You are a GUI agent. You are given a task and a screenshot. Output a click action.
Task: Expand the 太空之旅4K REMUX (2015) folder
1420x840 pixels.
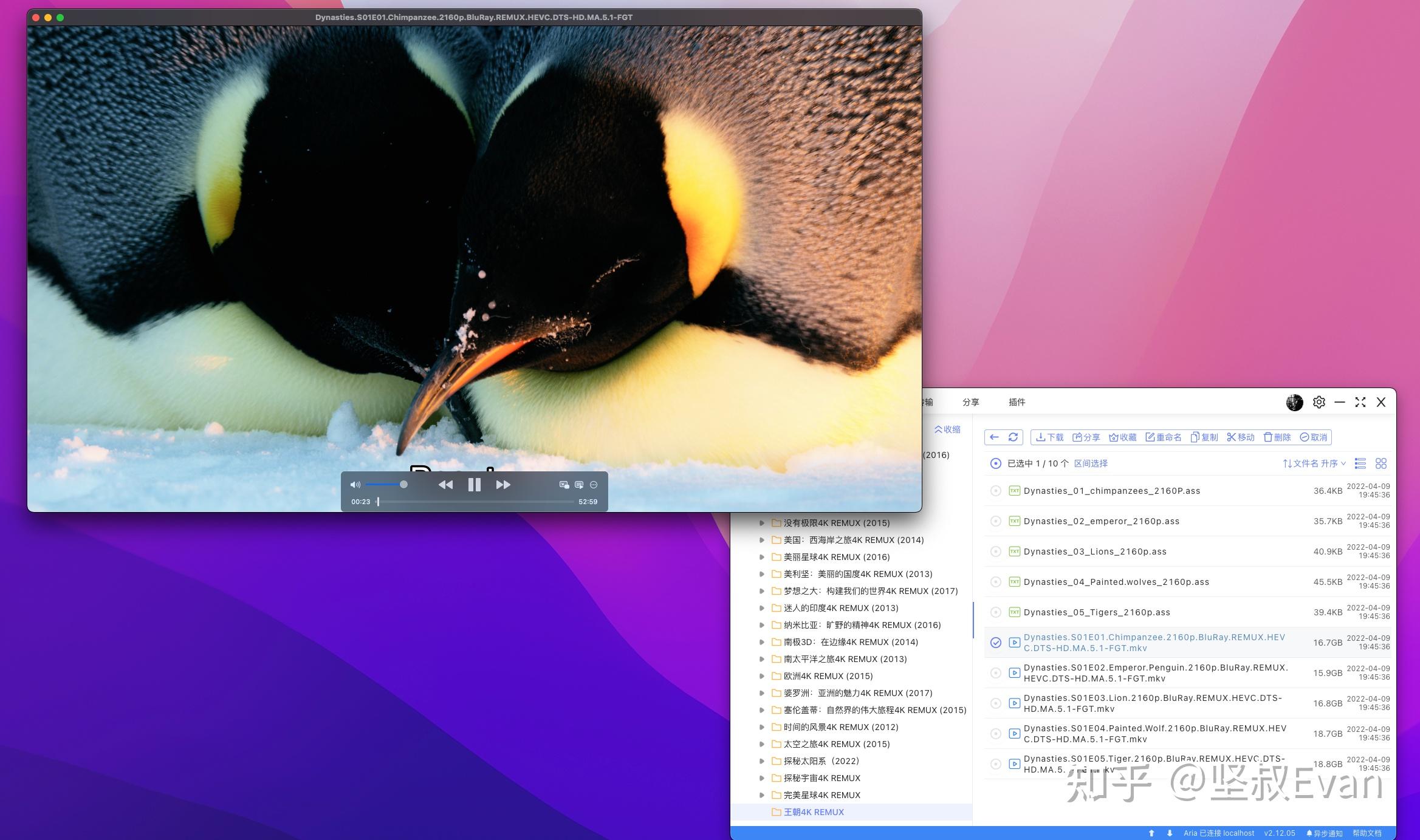[761, 744]
